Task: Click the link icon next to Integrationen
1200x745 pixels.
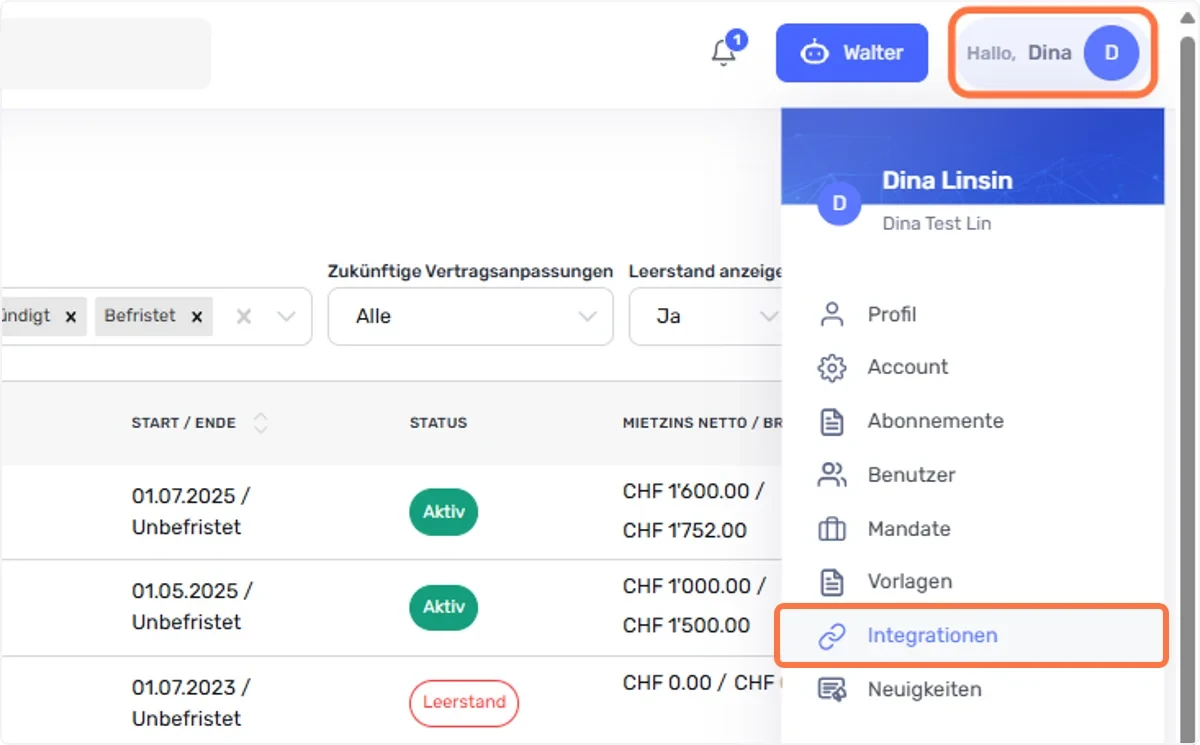Action: coord(832,636)
